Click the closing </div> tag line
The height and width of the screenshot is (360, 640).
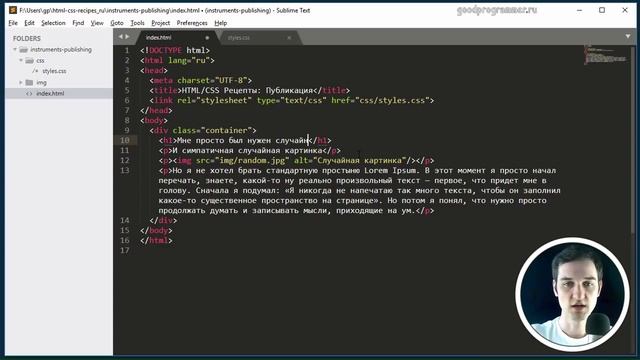pyautogui.click(x=163, y=220)
